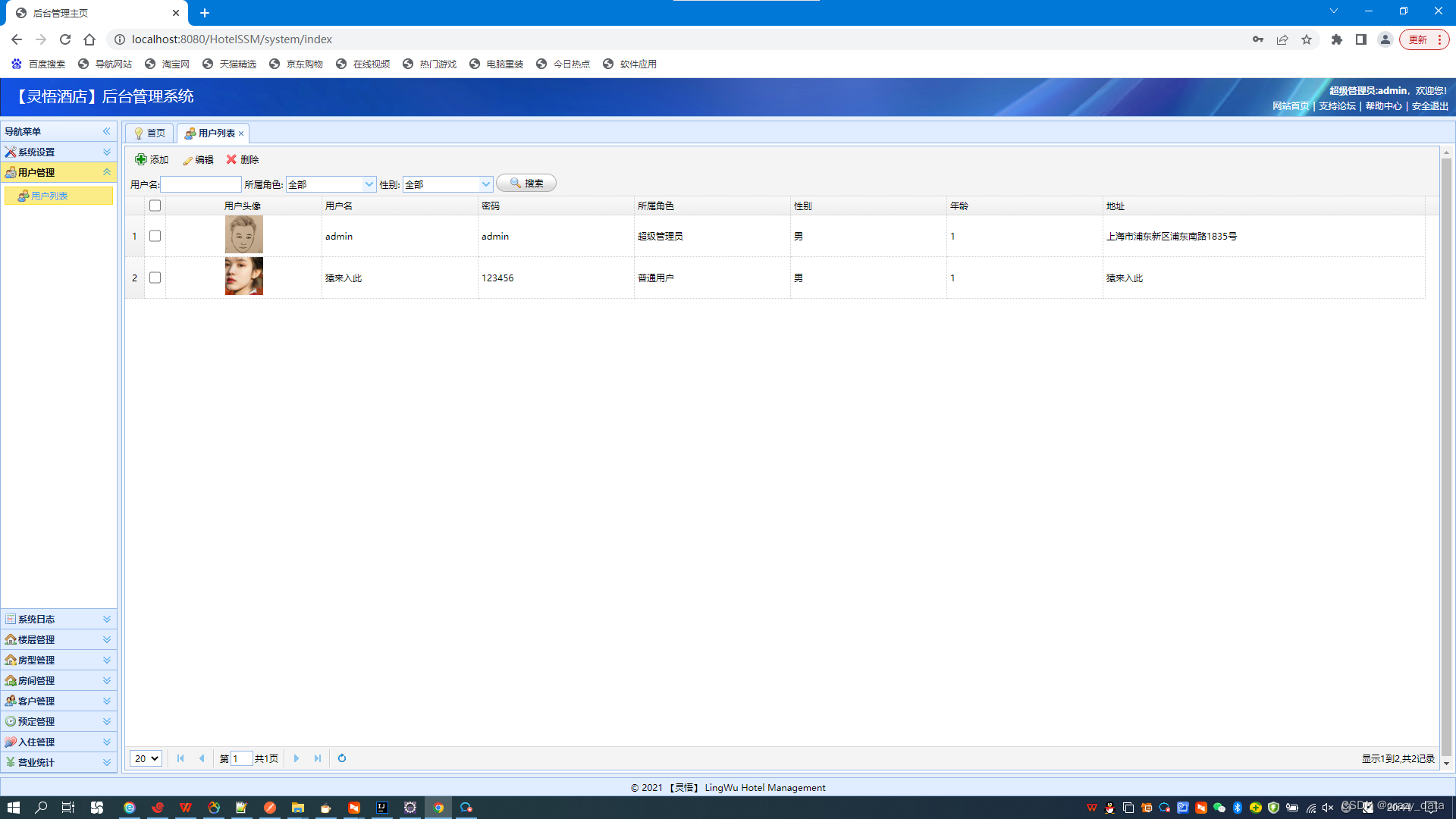The image size is (1456, 819).
Task: Click the refresh icon in pagination bar
Action: 342,758
